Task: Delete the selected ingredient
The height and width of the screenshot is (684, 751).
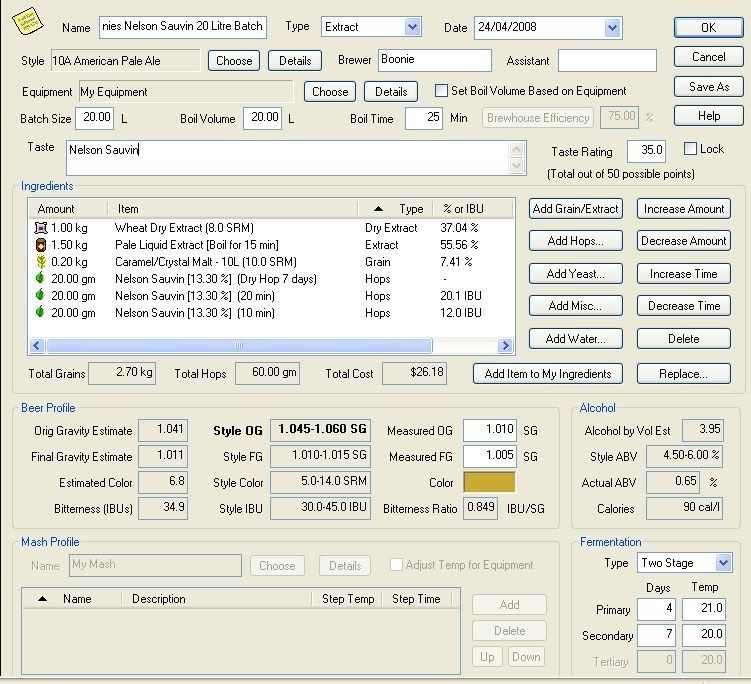Action: coord(683,339)
